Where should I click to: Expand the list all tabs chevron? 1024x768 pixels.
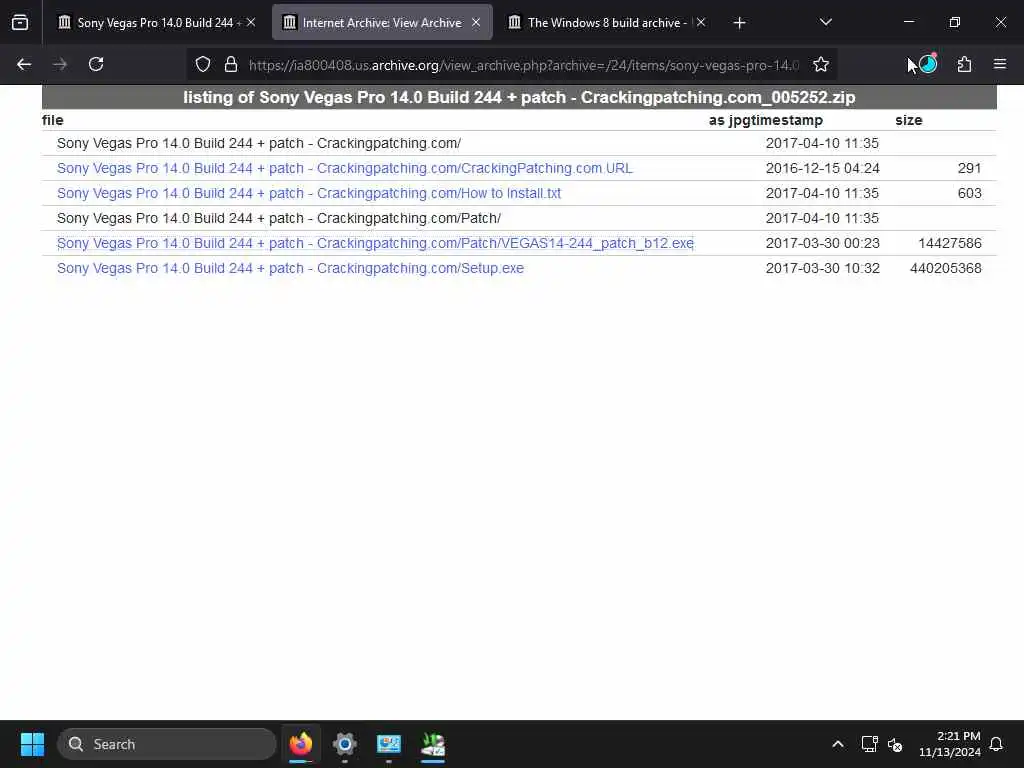click(x=825, y=22)
